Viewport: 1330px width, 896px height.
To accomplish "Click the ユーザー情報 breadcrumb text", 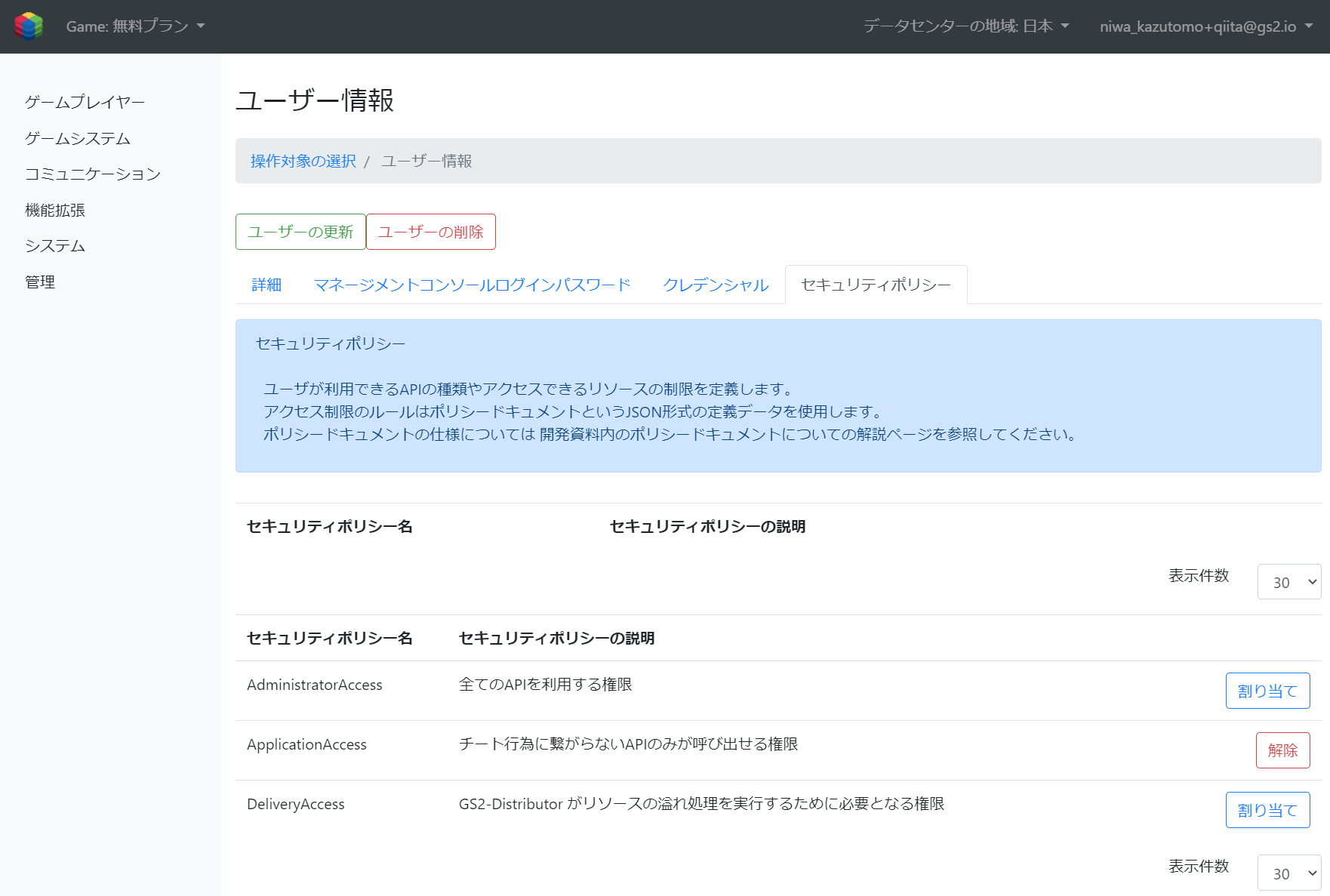I will (426, 161).
